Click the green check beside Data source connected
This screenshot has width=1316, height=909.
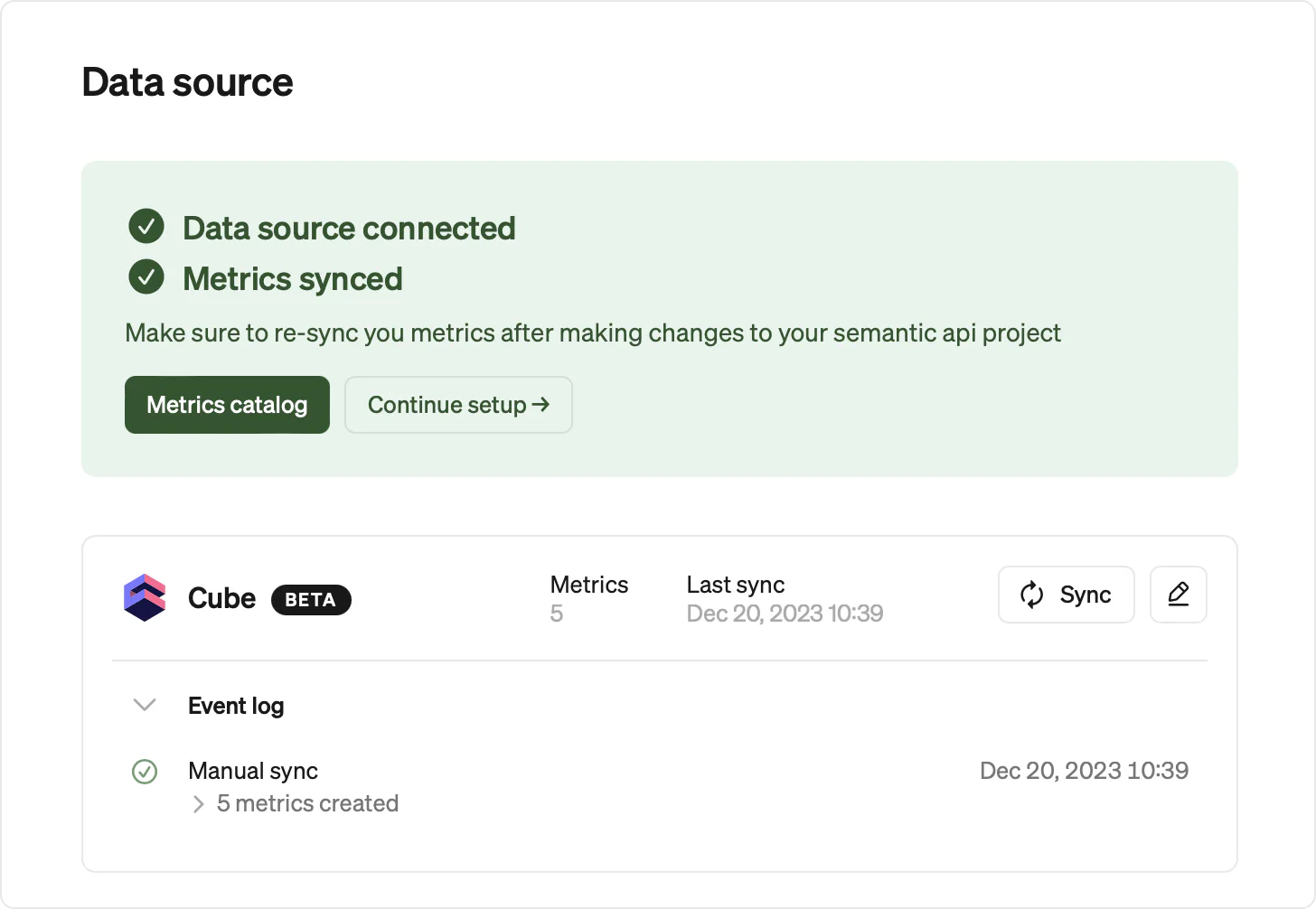tap(146, 227)
